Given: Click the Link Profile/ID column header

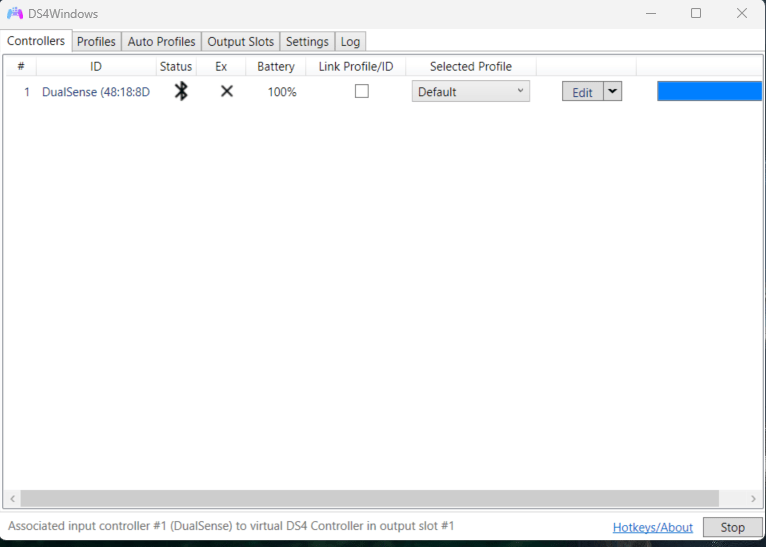Looking at the screenshot, I should [356, 66].
